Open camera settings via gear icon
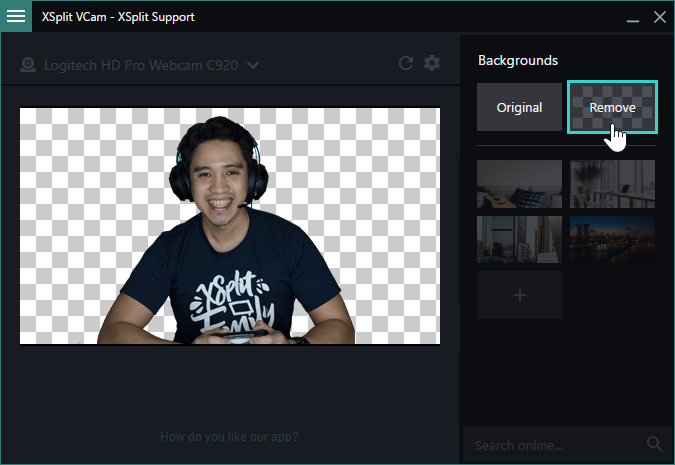This screenshot has width=675, height=465. pos(432,64)
